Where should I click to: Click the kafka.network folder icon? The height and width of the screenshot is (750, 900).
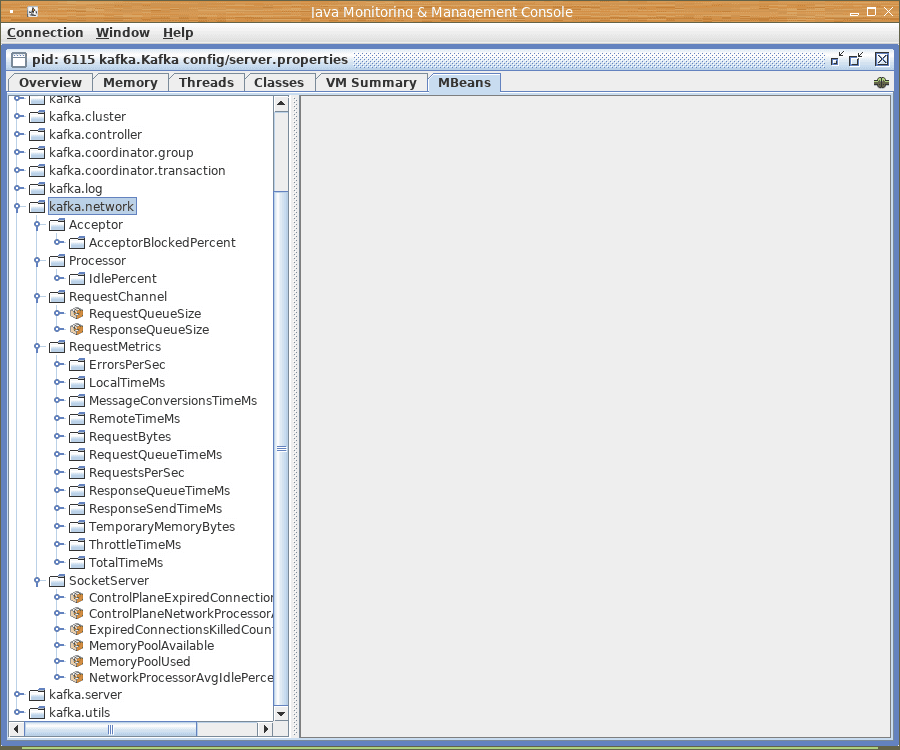coord(37,207)
